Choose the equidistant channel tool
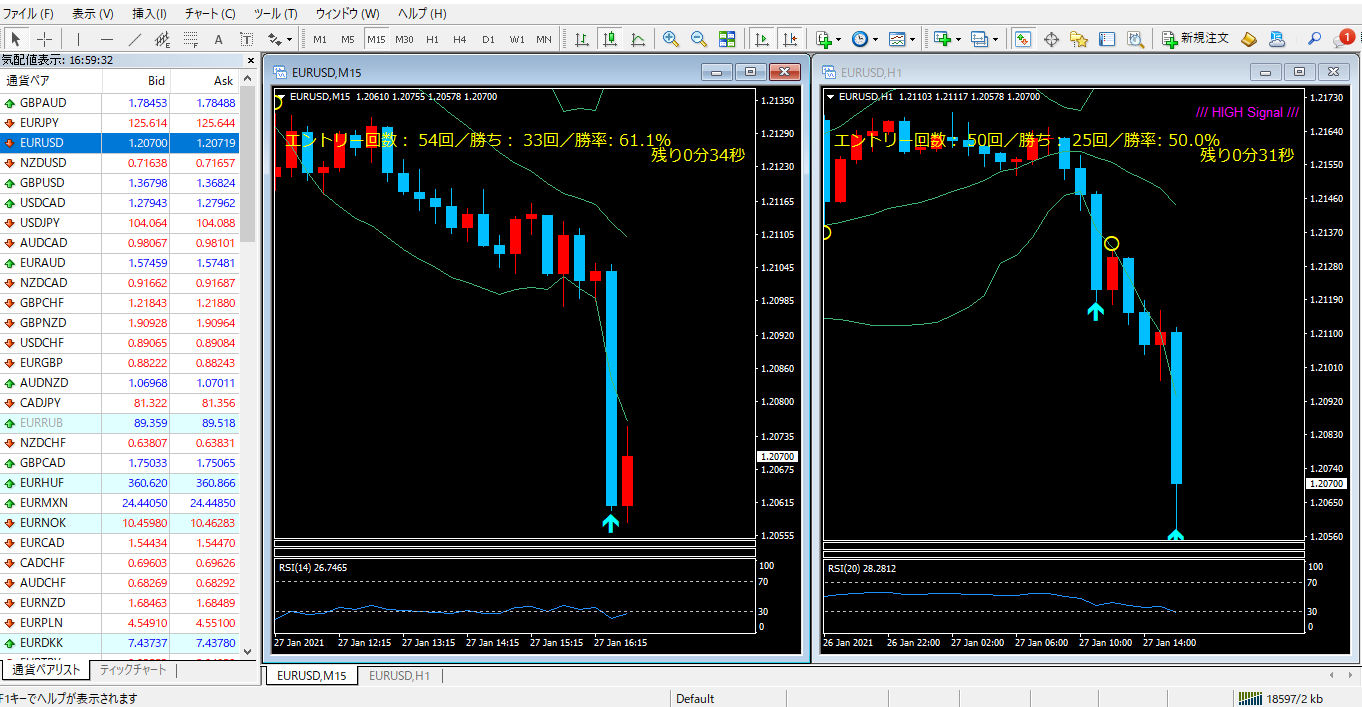This screenshot has height=707, width=1362. (162, 39)
